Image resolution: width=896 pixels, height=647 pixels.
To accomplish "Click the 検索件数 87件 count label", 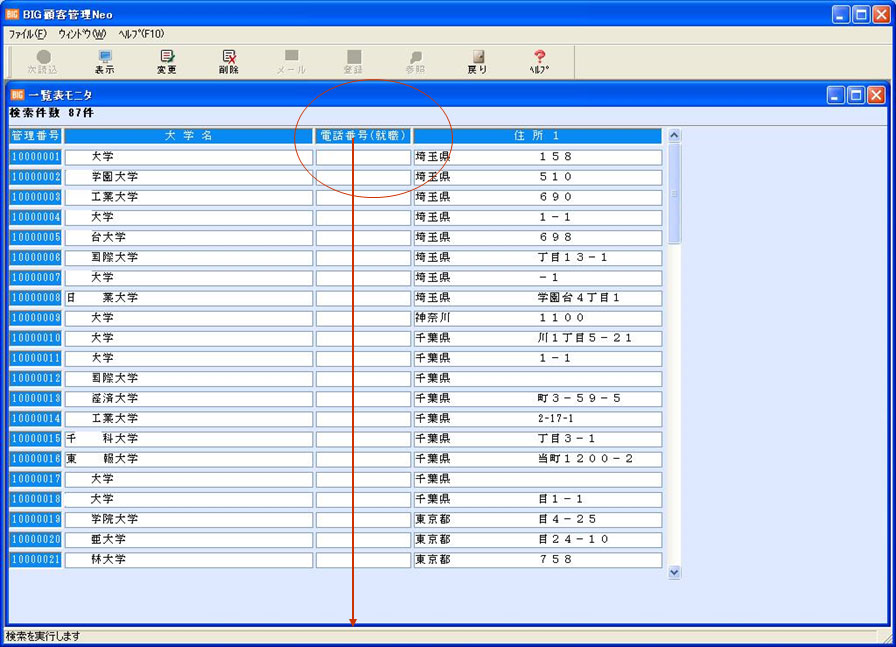I will [51, 113].
